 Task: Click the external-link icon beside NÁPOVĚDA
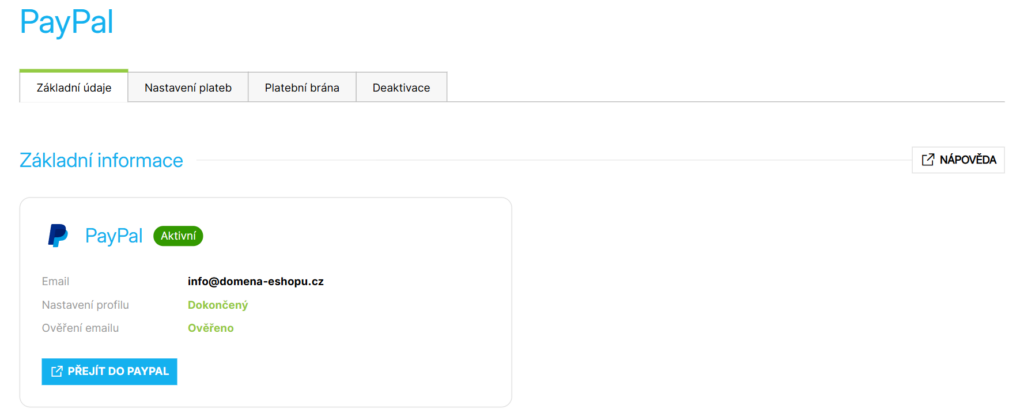tap(928, 160)
